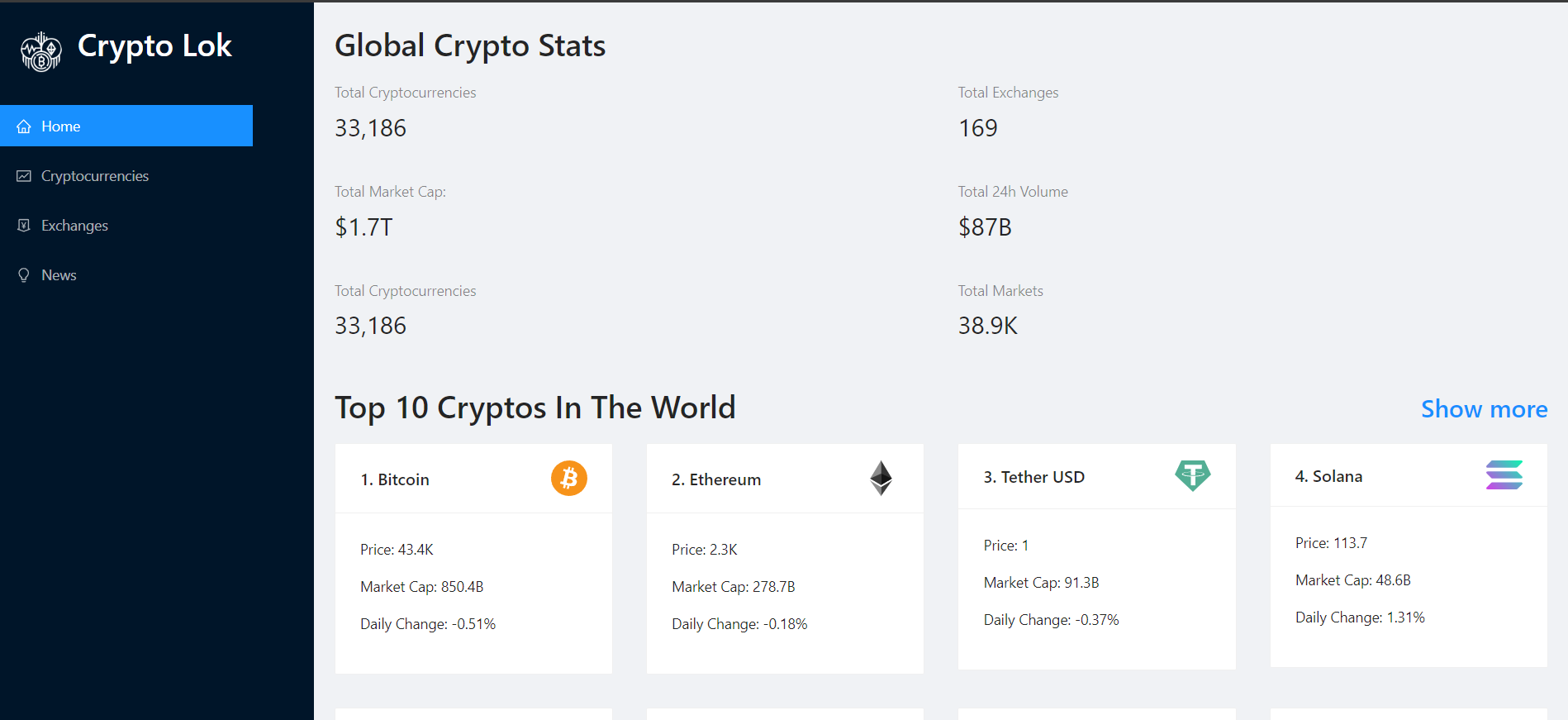Click the Crypto Lok title link
Image resolution: width=1568 pixels, height=720 pixels.
154,46
